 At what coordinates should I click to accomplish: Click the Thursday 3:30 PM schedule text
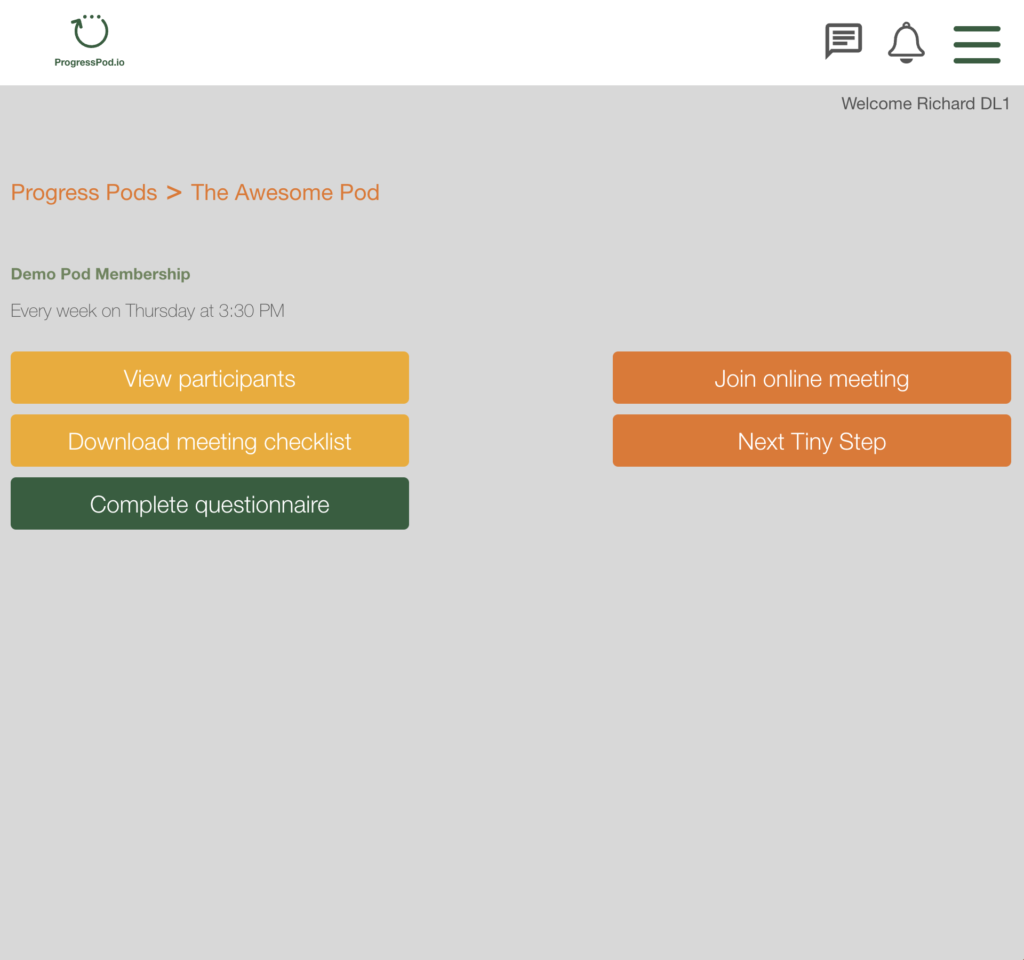(x=148, y=311)
